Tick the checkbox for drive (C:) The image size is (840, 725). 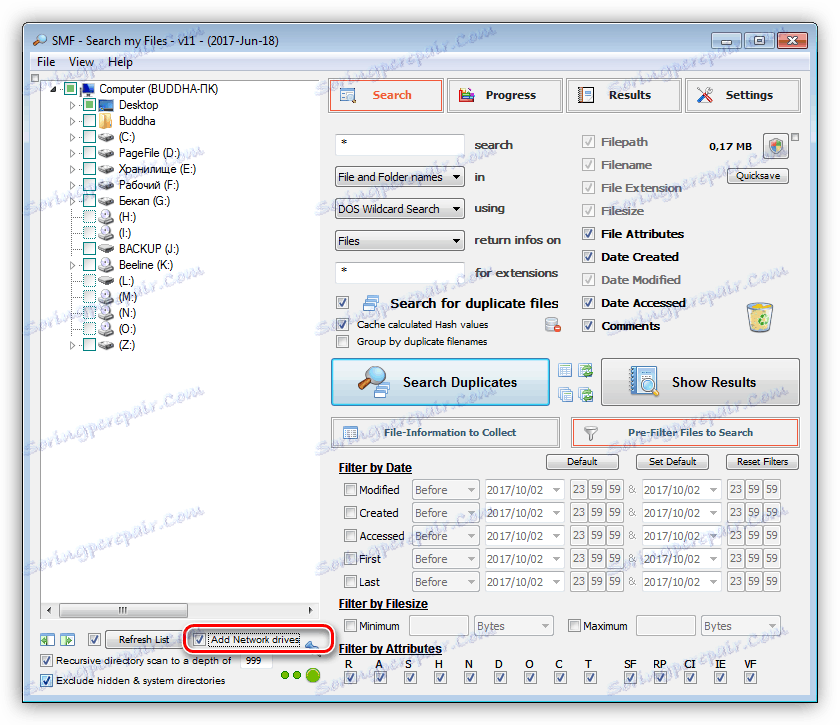[89, 137]
